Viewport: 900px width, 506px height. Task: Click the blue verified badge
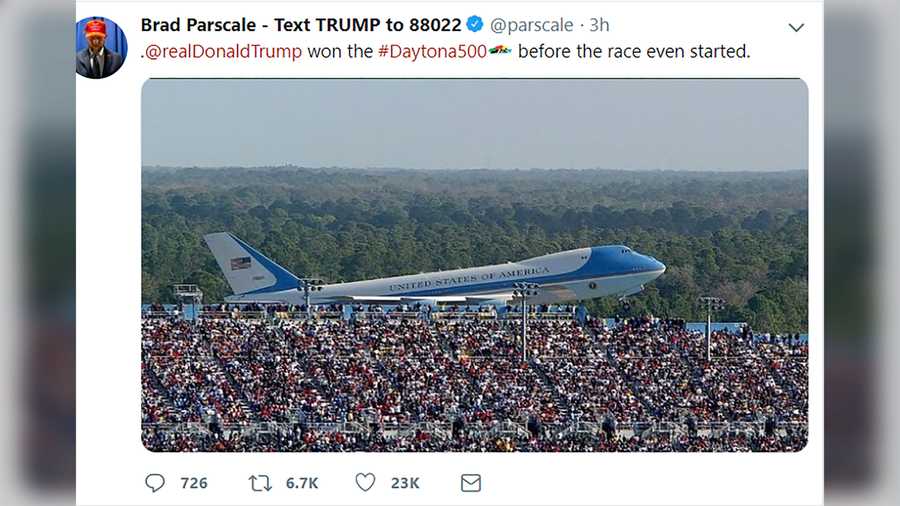point(475,25)
